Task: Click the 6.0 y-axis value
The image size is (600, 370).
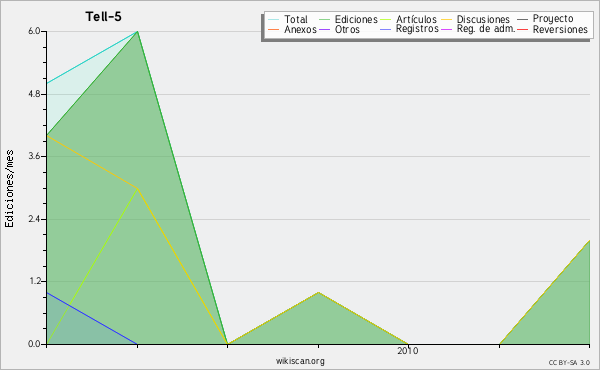Action: pos(34,31)
